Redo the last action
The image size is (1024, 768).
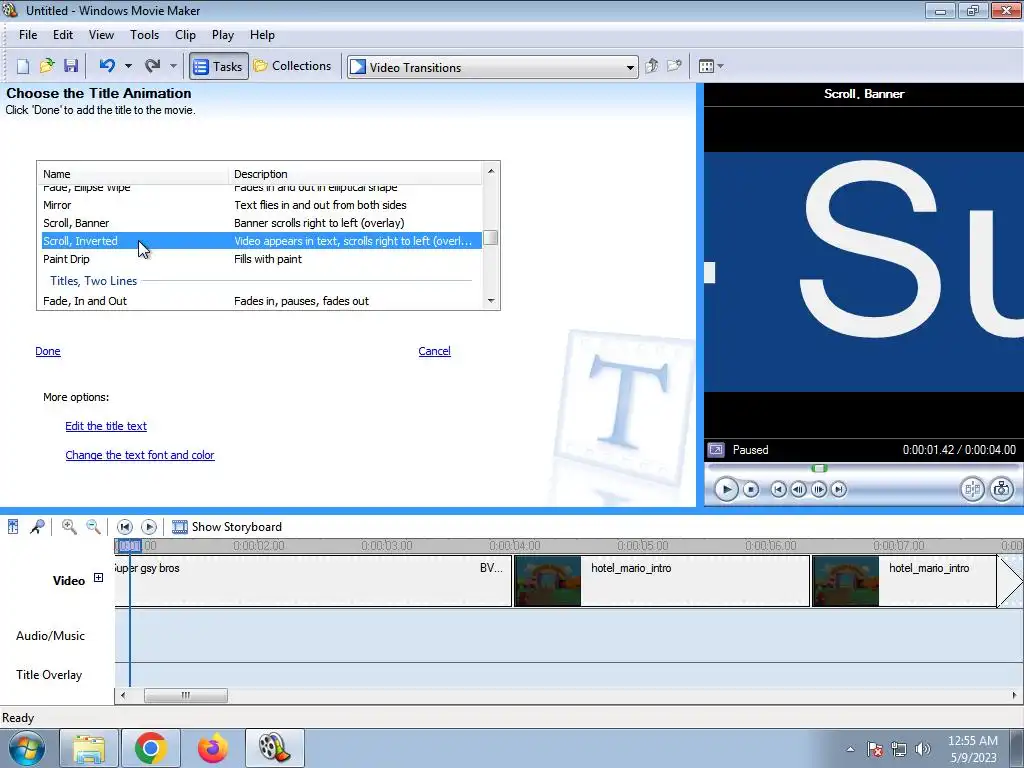pos(153,66)
